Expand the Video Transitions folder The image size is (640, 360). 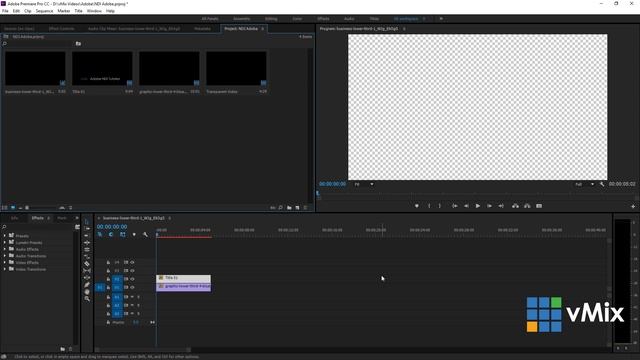4,269
